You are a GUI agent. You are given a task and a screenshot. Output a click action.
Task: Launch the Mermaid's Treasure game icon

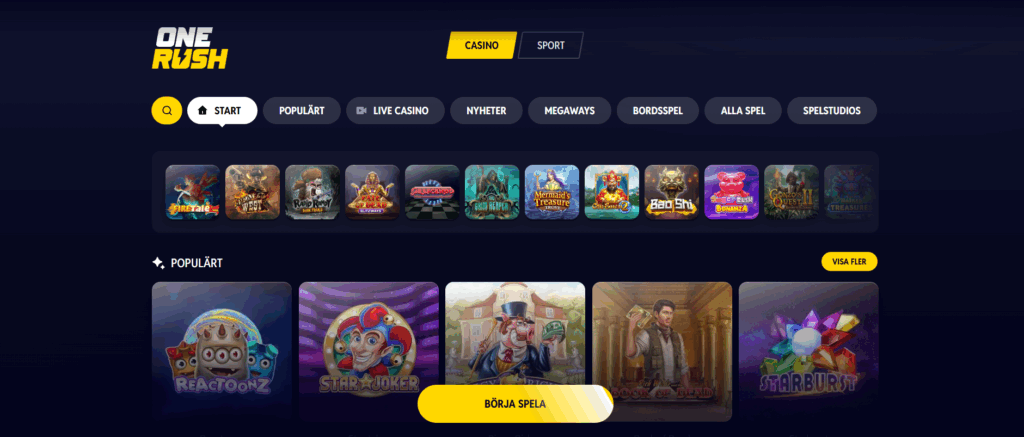tap(552, 192)
